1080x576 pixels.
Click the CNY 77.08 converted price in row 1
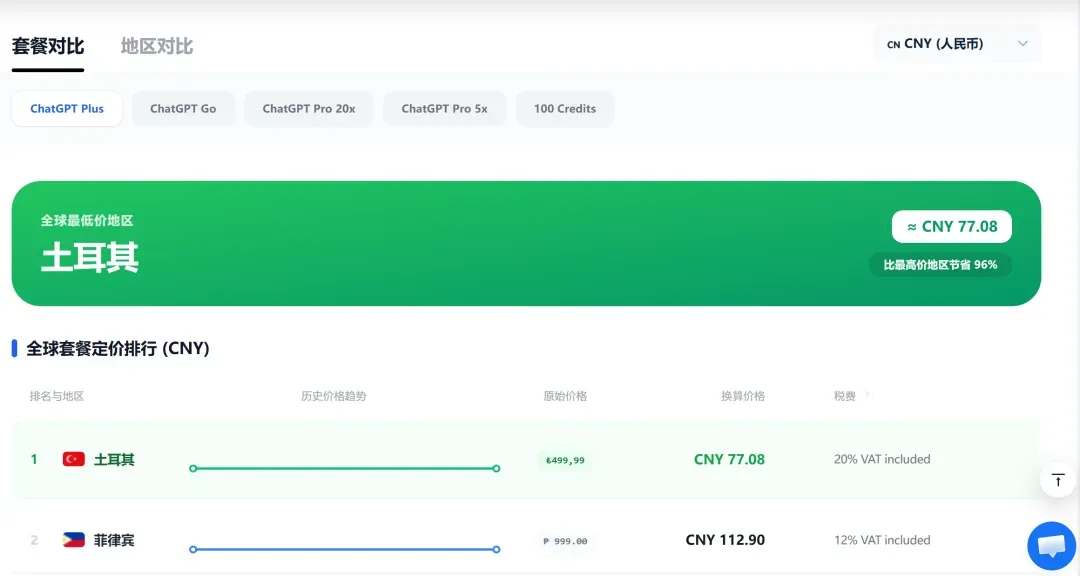(729, 460)
